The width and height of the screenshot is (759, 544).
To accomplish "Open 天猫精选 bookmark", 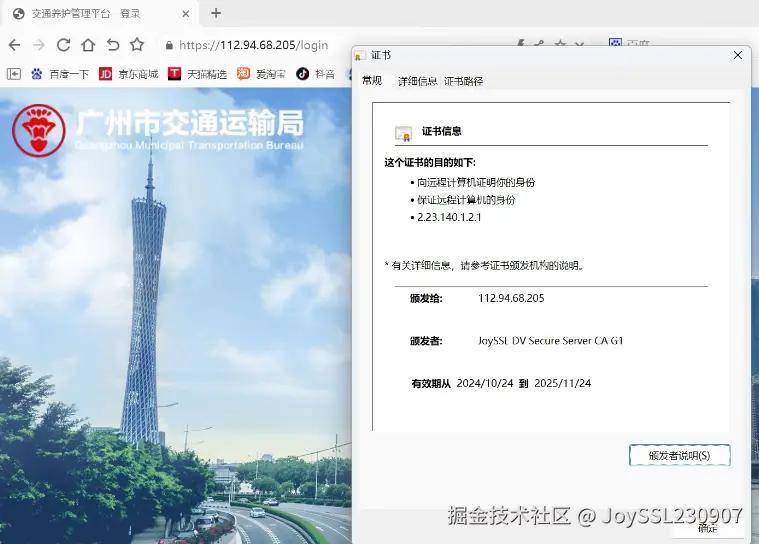I will (197, 74).
